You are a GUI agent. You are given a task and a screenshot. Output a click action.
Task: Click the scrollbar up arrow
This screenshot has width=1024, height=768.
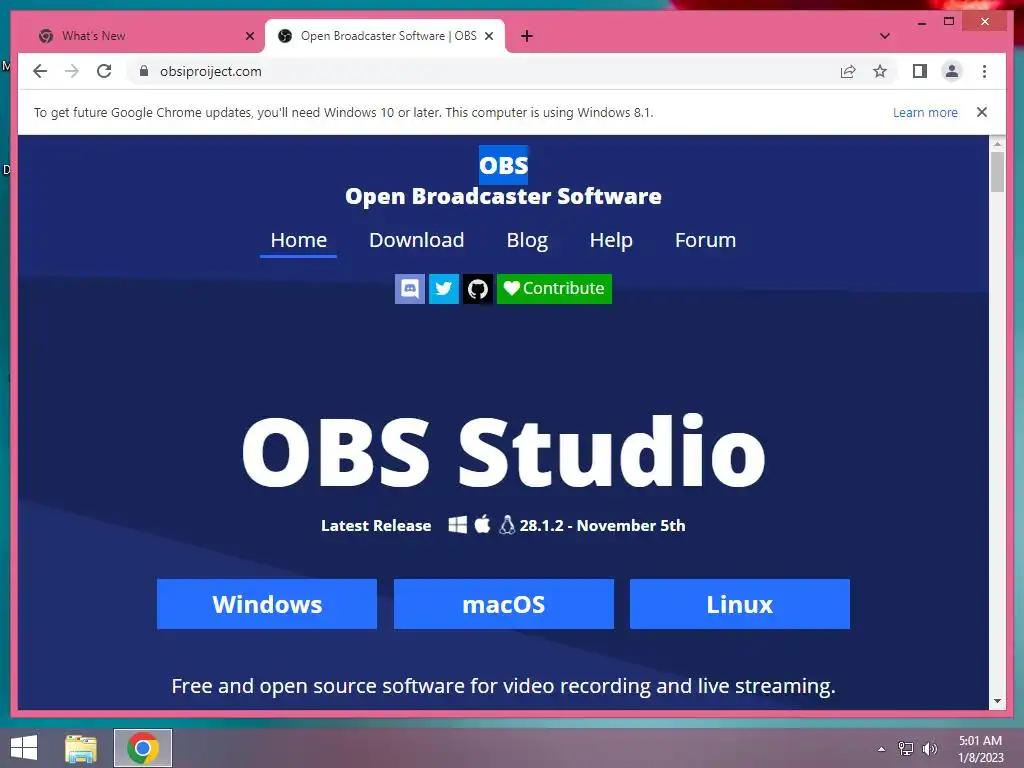(x=997, y=143)
